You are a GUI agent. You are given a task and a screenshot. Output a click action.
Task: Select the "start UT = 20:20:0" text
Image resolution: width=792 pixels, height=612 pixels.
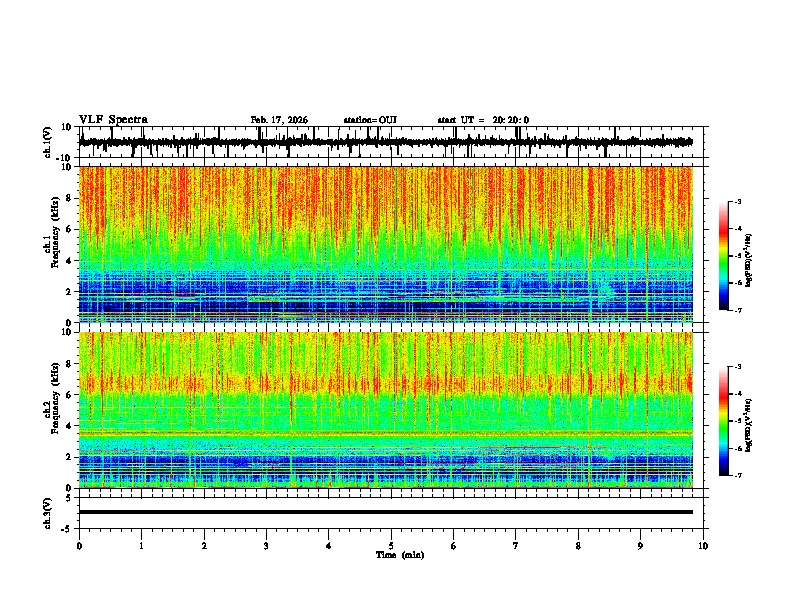pyautogui.click(x=483, y=120)
